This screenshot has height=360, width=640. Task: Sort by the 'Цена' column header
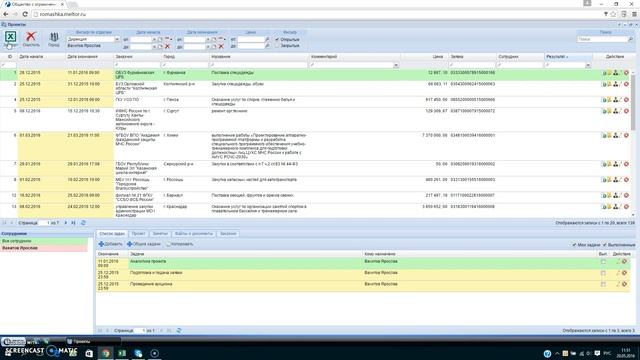pos(424,57)
